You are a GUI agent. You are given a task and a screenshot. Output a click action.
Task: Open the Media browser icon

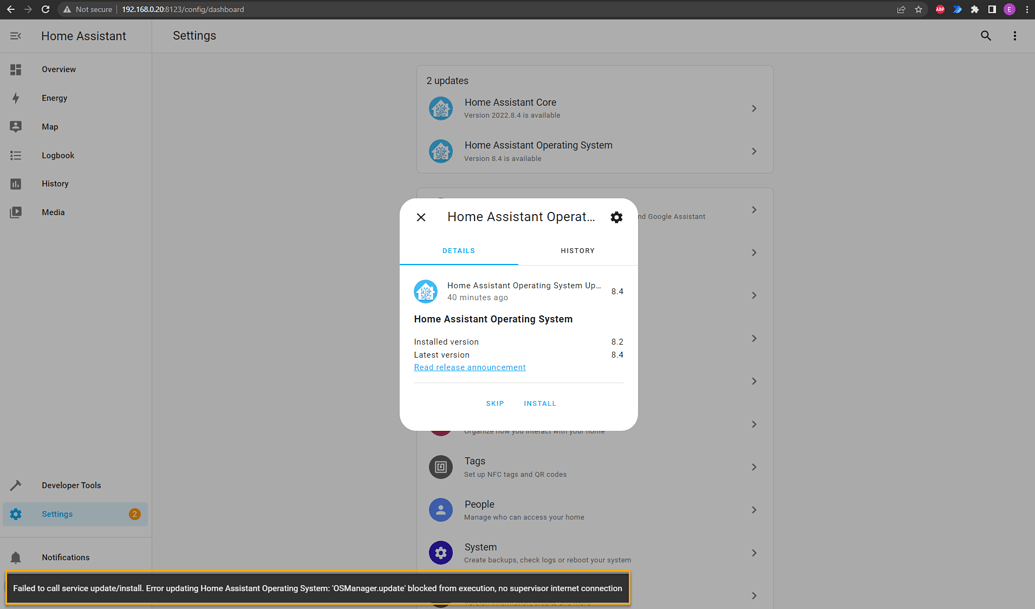pos(16,212)
